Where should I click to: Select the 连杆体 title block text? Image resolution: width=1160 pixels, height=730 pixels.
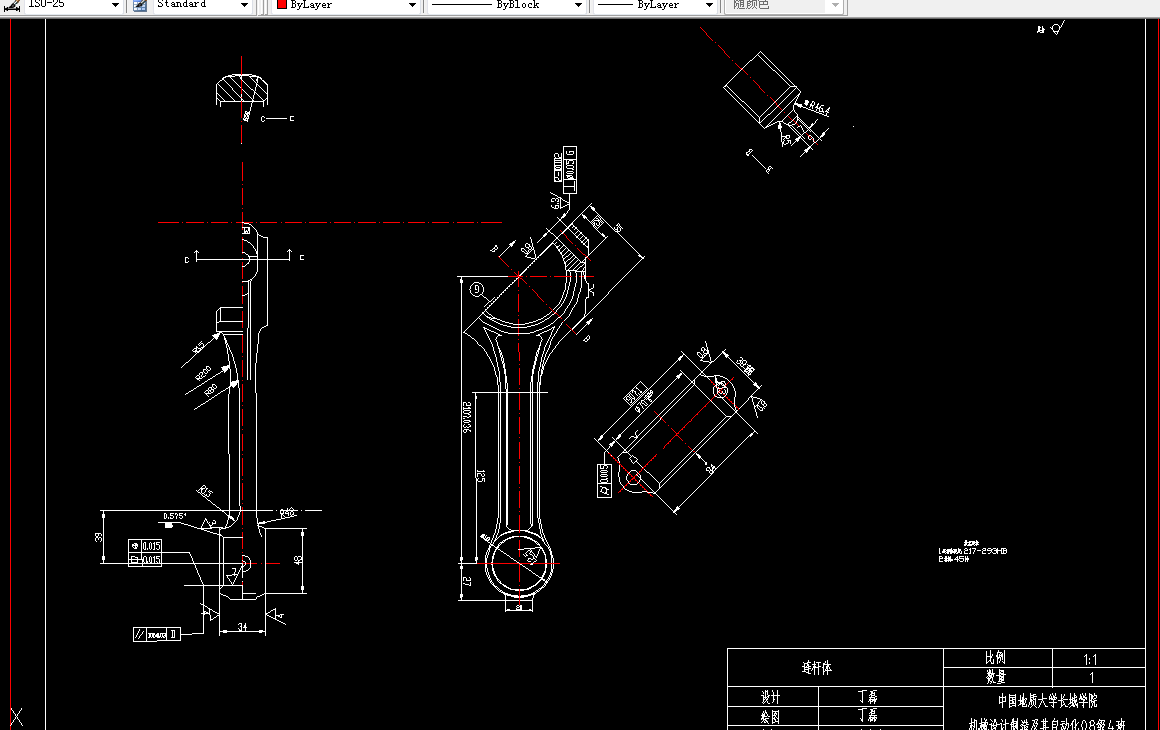[817, 668]
